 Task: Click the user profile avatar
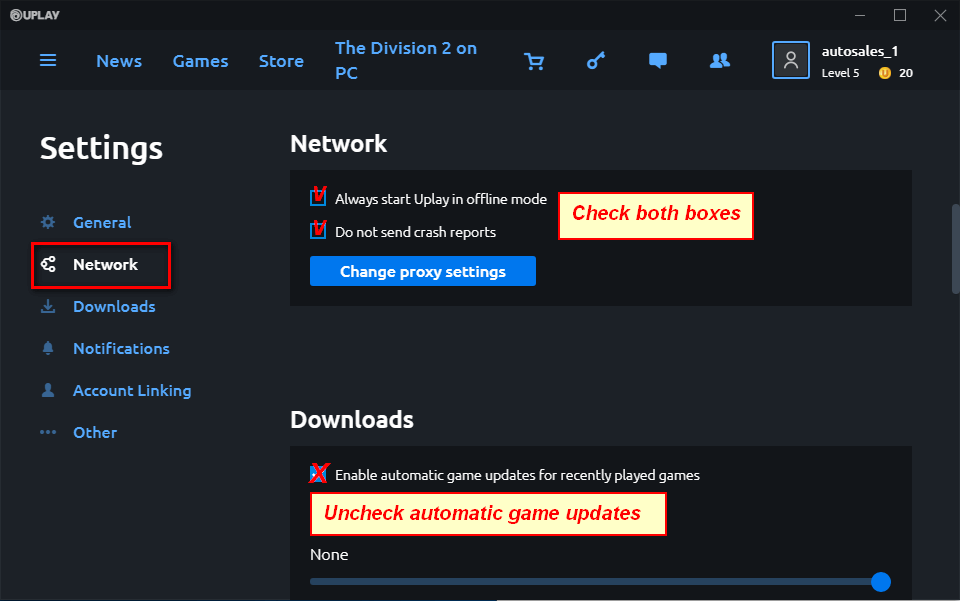coord(790,60)
